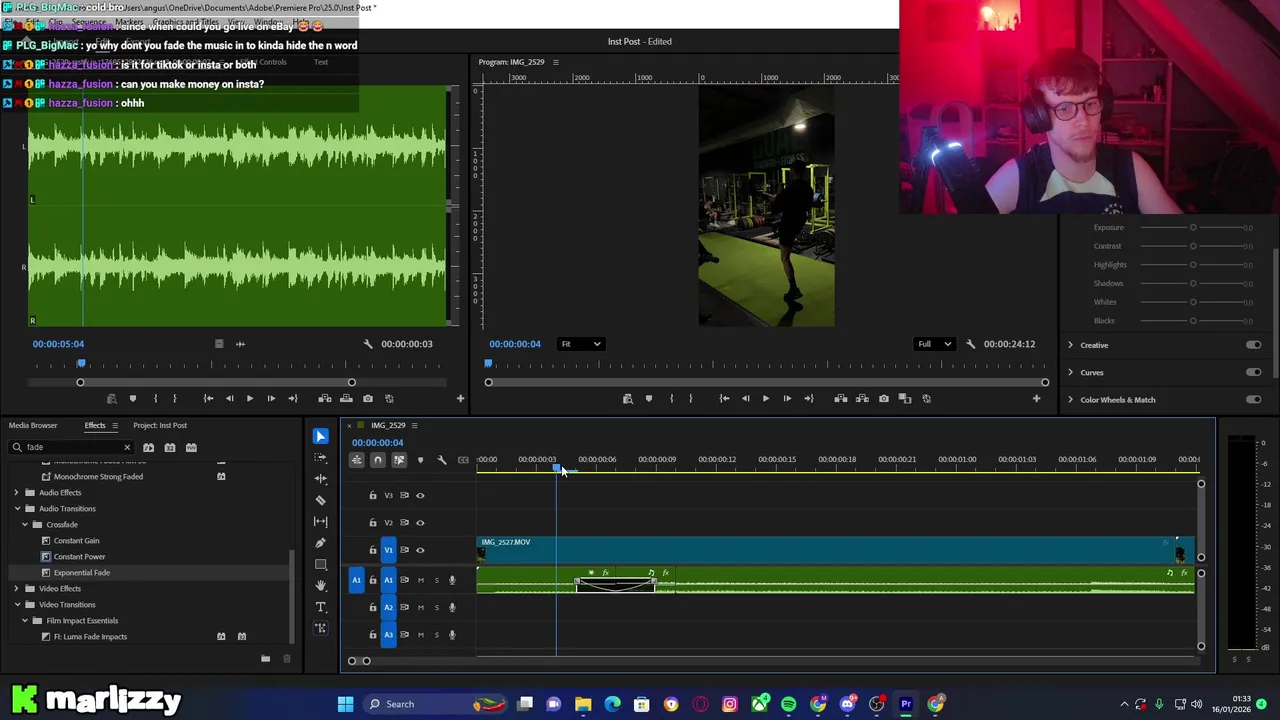Toggle V1 track output eye
The image size is (1280, 720).
(x=420, y=550)
